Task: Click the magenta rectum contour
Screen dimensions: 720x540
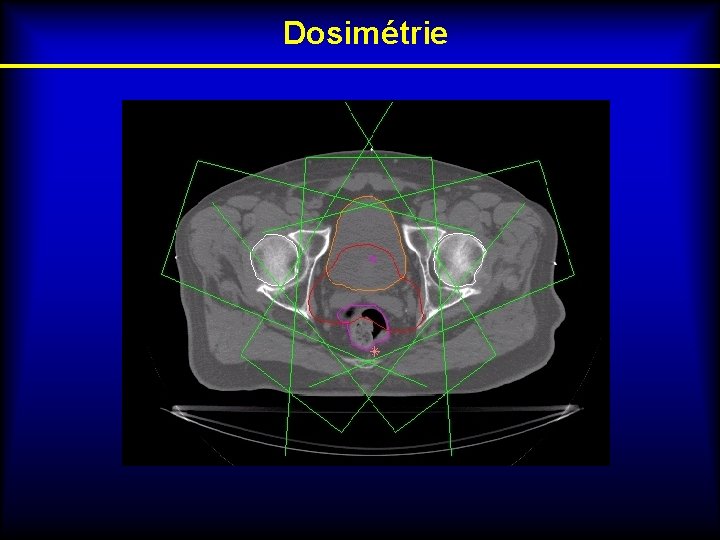Action: (364, 327)
